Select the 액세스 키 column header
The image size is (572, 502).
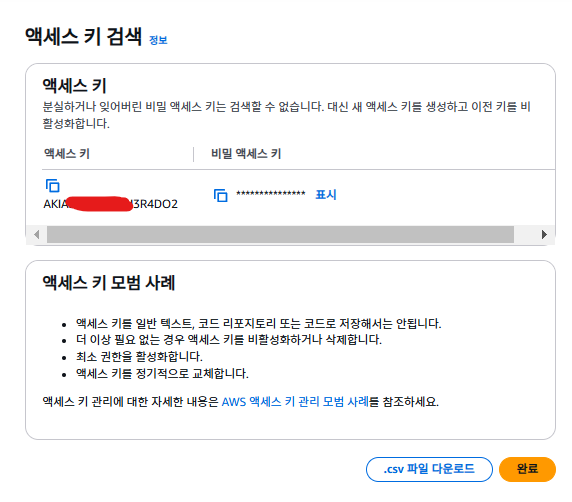(67, 154)
